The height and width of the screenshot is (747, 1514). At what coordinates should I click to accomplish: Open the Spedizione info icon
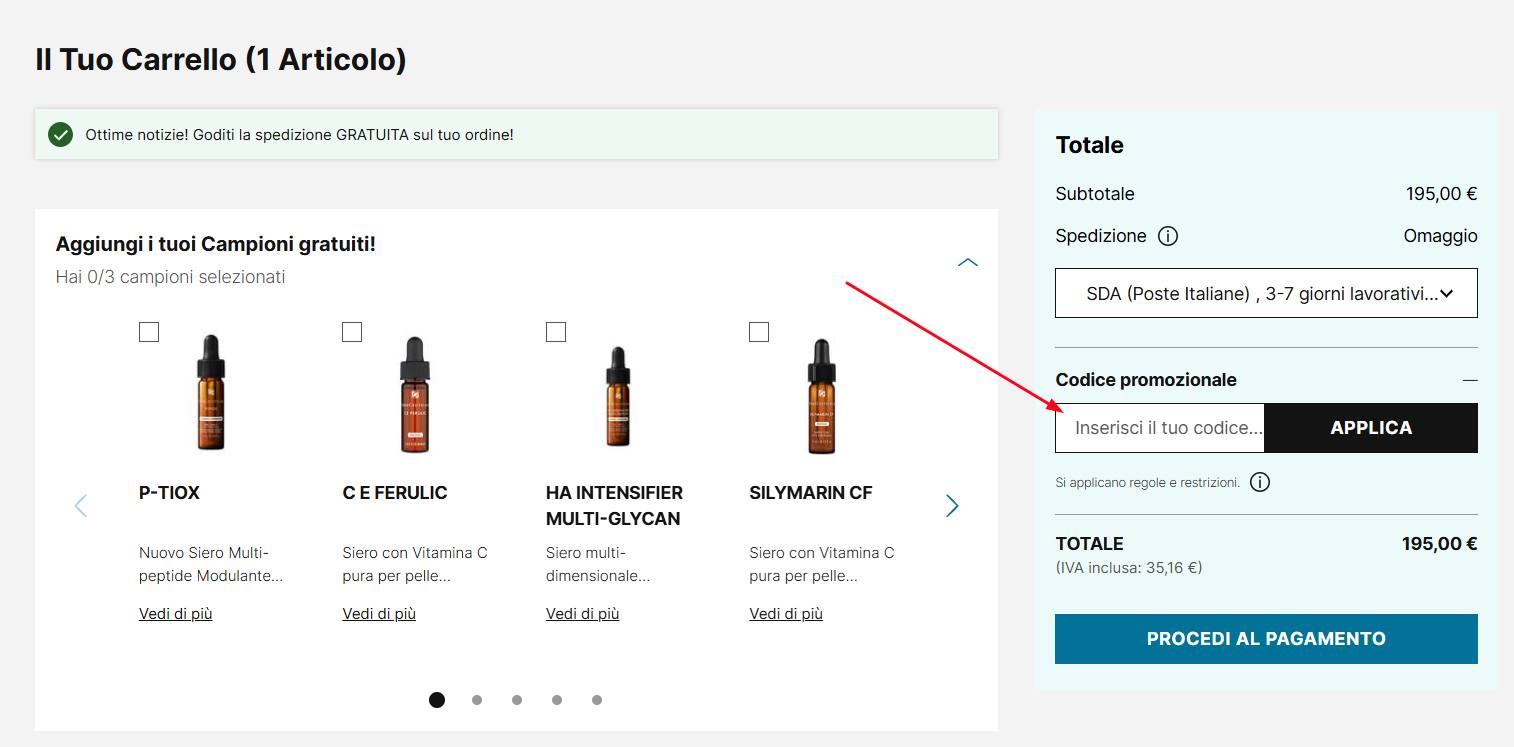coord(1167,237)
